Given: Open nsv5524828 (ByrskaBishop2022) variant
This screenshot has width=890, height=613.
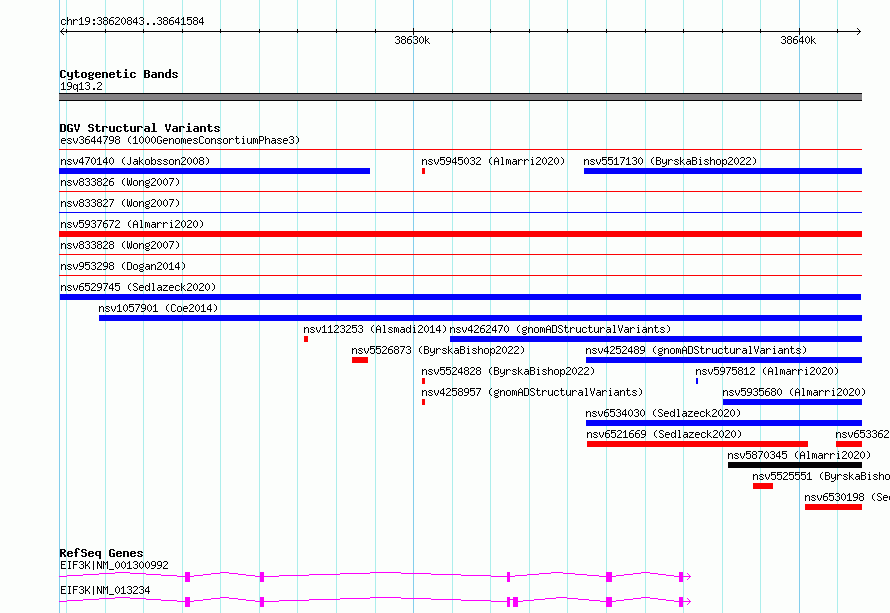Looking at the screenshot, I should pos(508,371).
